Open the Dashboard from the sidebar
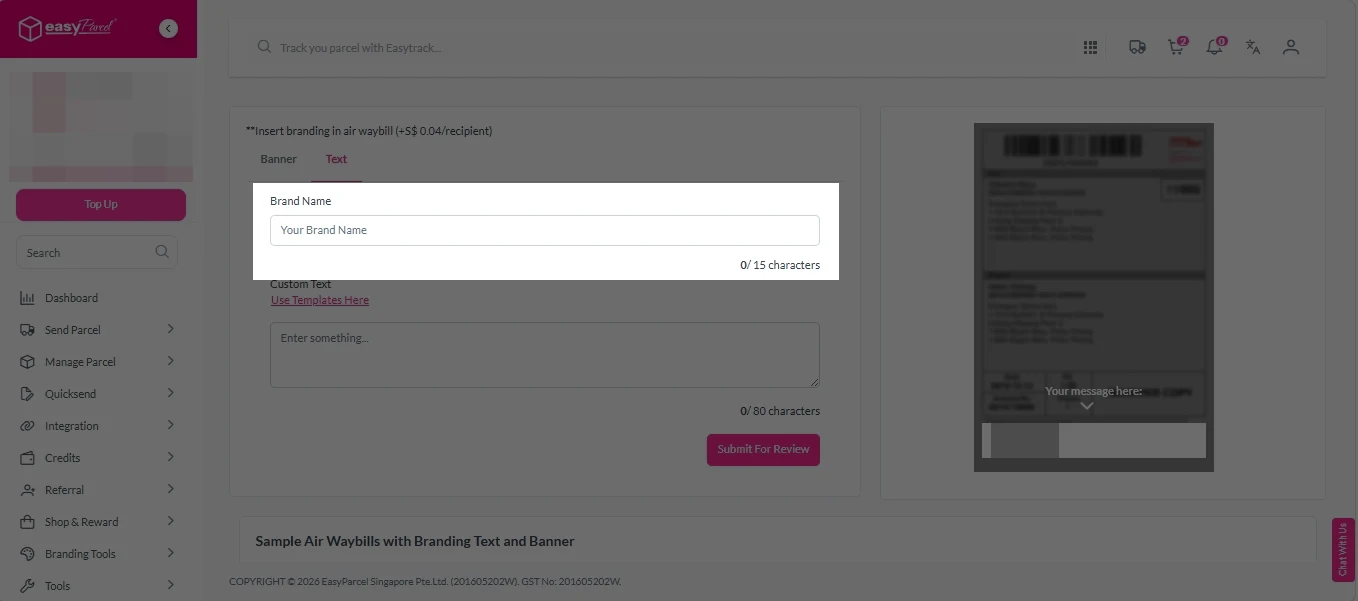The image size is (1358, 601). [70, 297]
